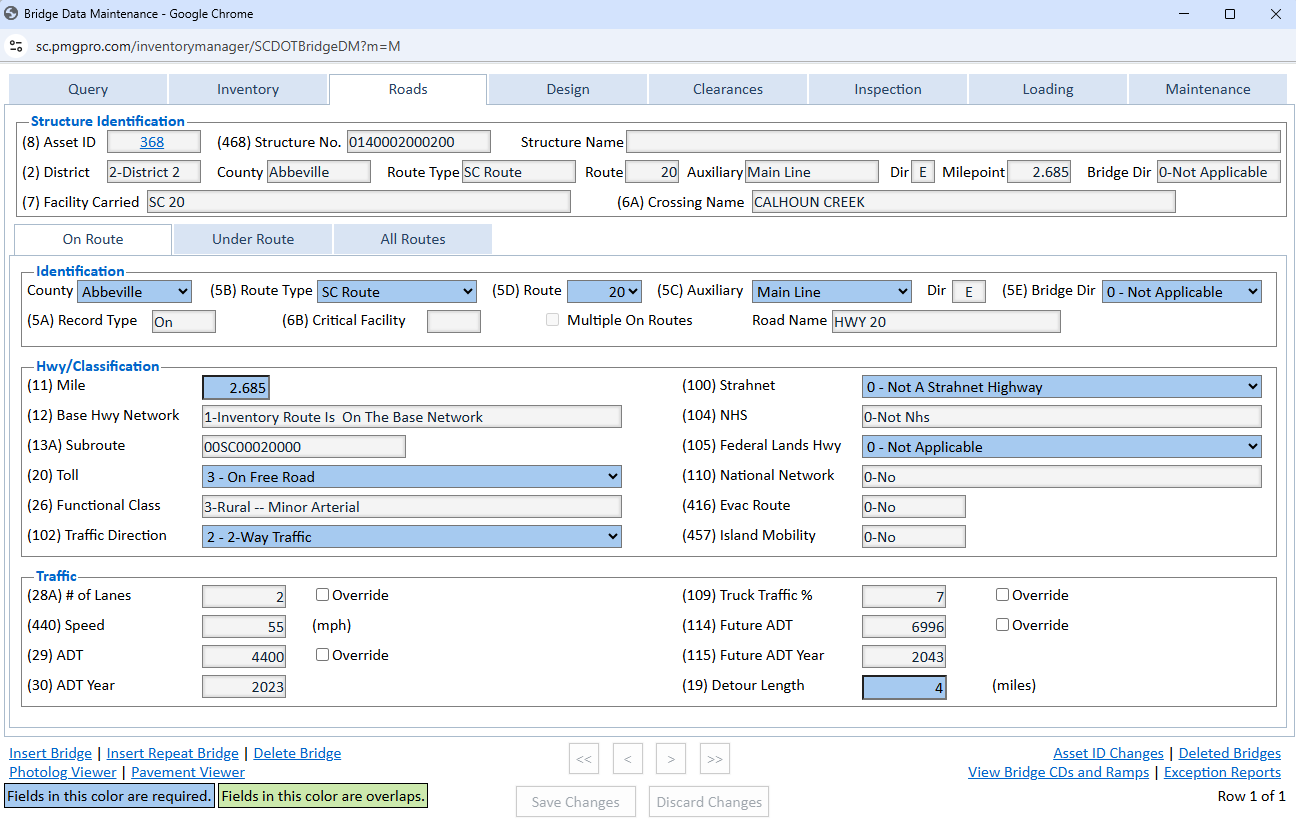Viewport: 1296px width, 819px height.
Task: Click the Insert Bridge link
Action: pyautogui.click(x=50, y=753)
